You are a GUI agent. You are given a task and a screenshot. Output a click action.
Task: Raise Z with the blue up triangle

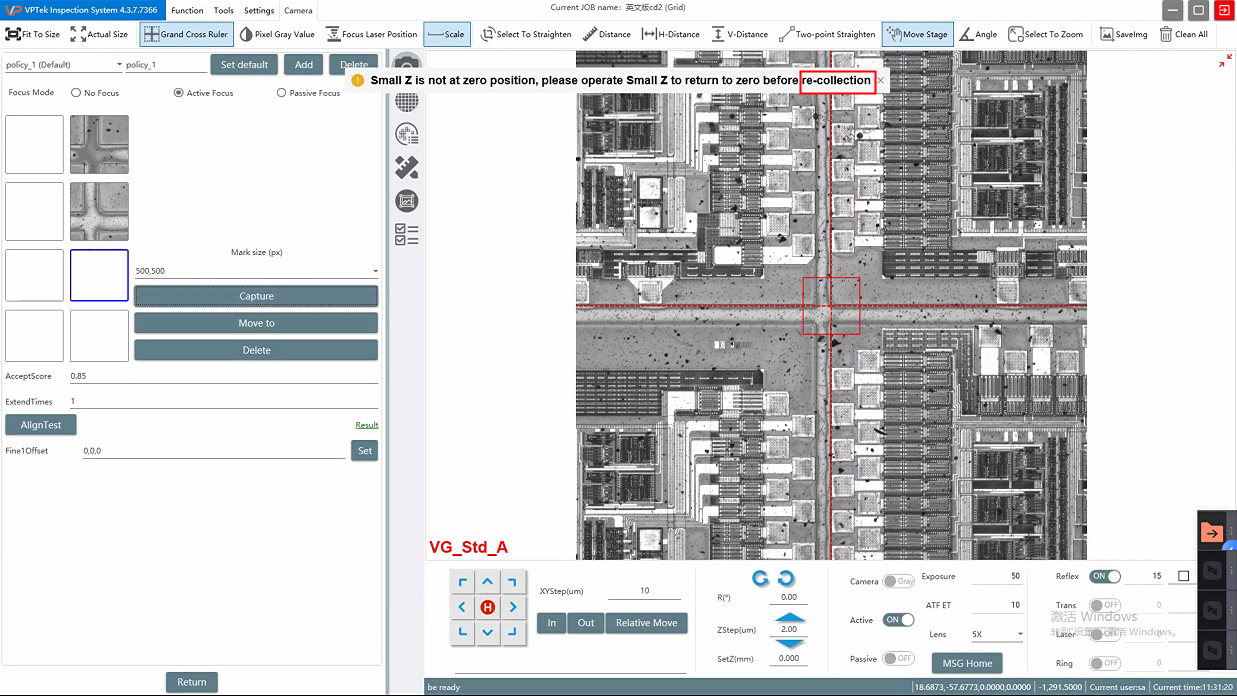[789, 618]
